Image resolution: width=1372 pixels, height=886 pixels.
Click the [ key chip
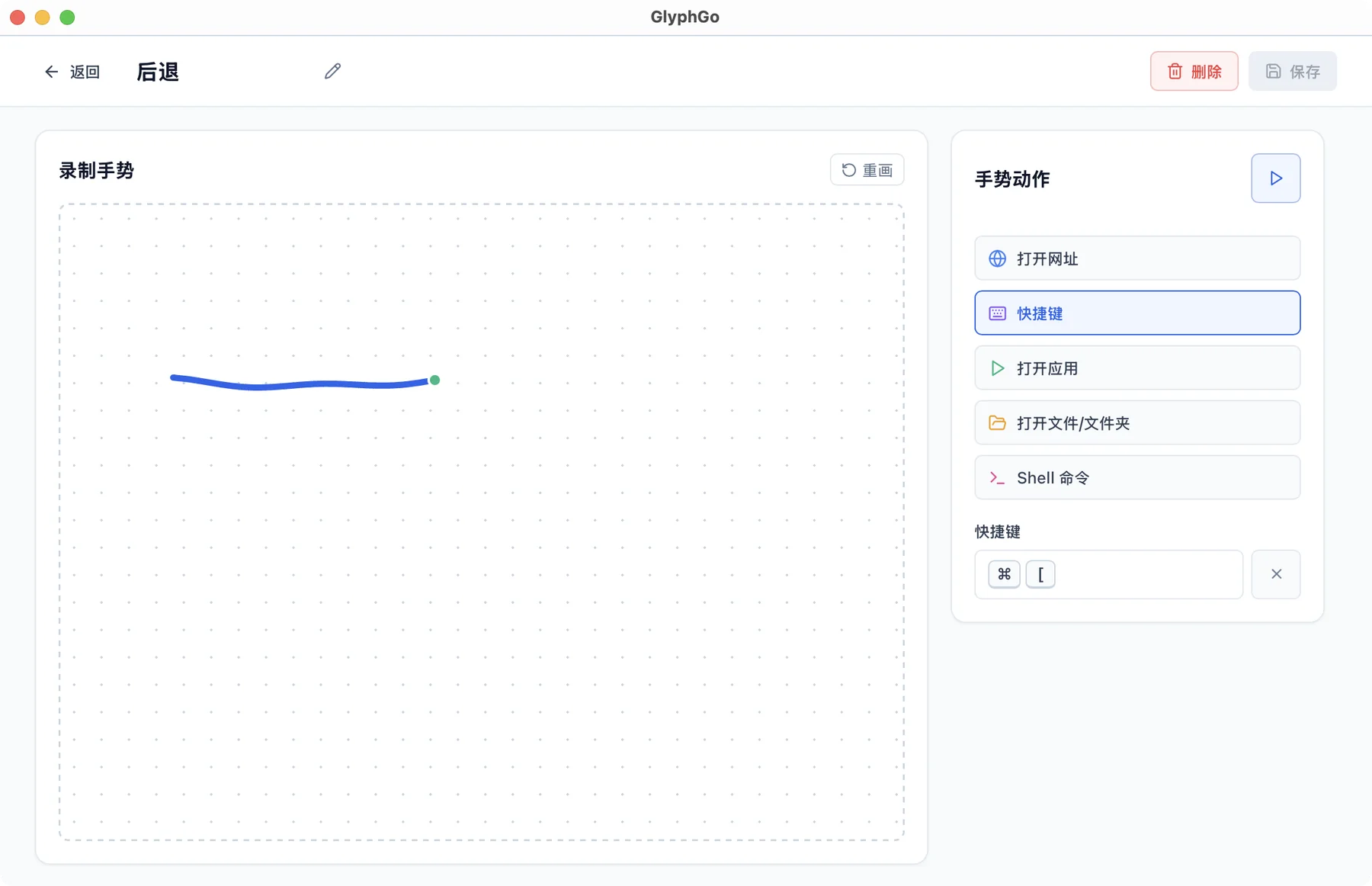coord(1040,574)
